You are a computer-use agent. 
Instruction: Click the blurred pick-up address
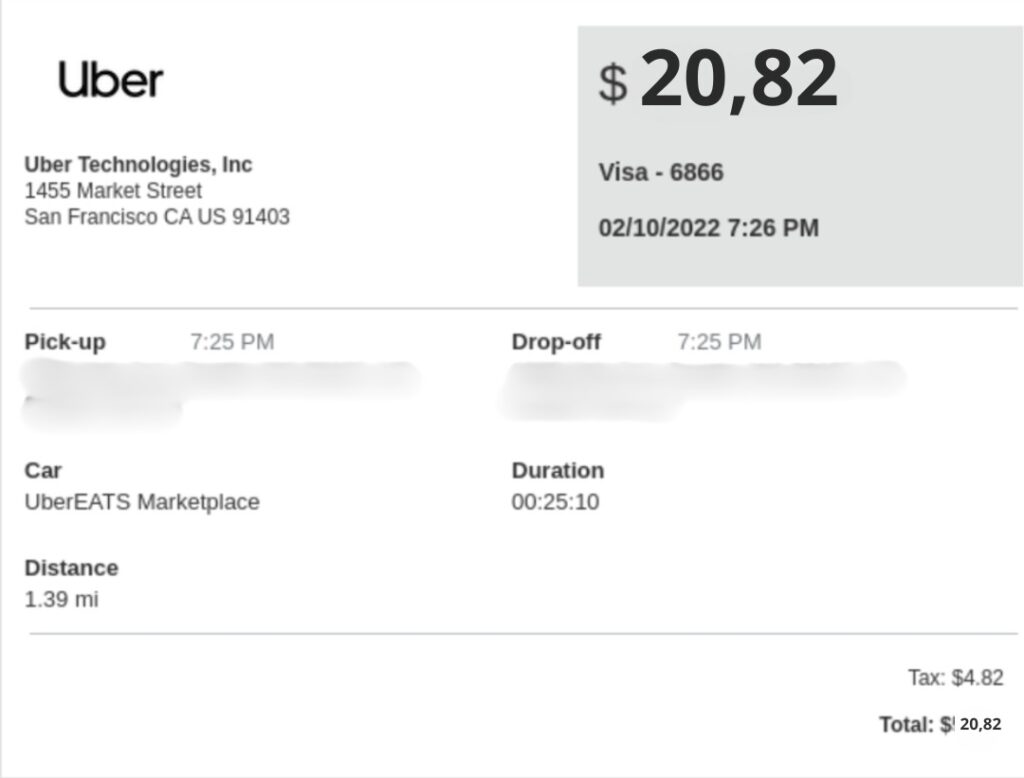pyautogui.click(x=220, y=385)
